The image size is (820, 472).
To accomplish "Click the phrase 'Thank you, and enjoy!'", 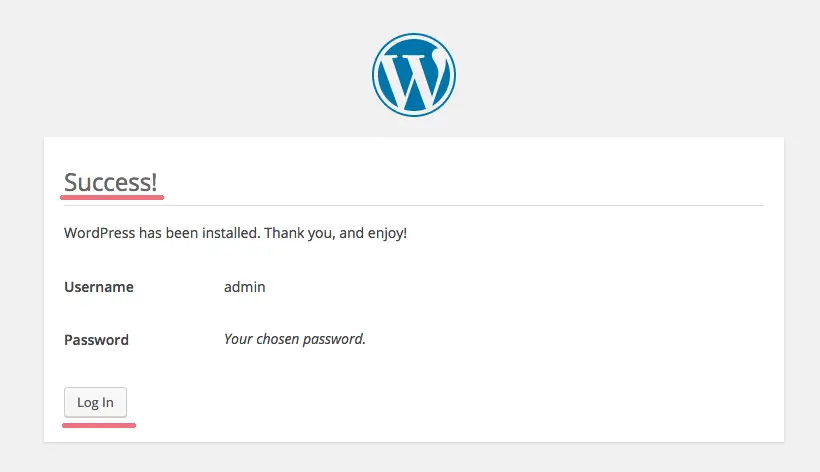I will (335, 233).
